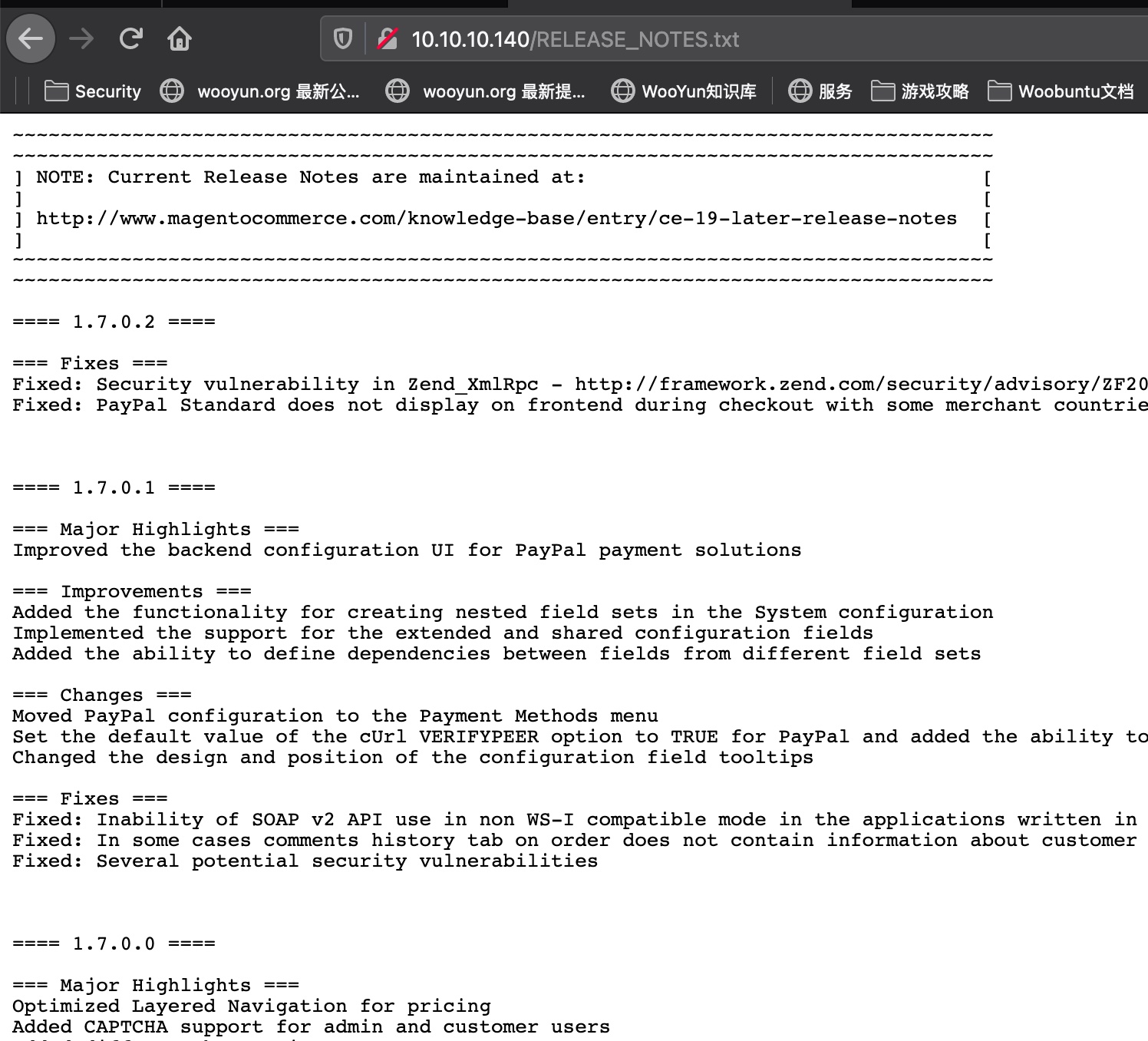The image size is (1148, 1041).
Task: Open the wooyun.org 最新公... bookmark
Action: 260,91
